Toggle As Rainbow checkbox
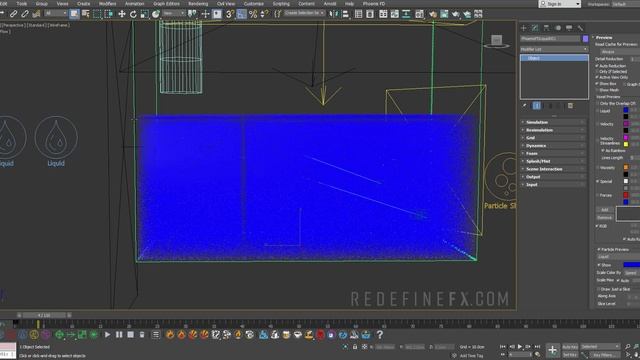640x360 pixels. point(603,151)
